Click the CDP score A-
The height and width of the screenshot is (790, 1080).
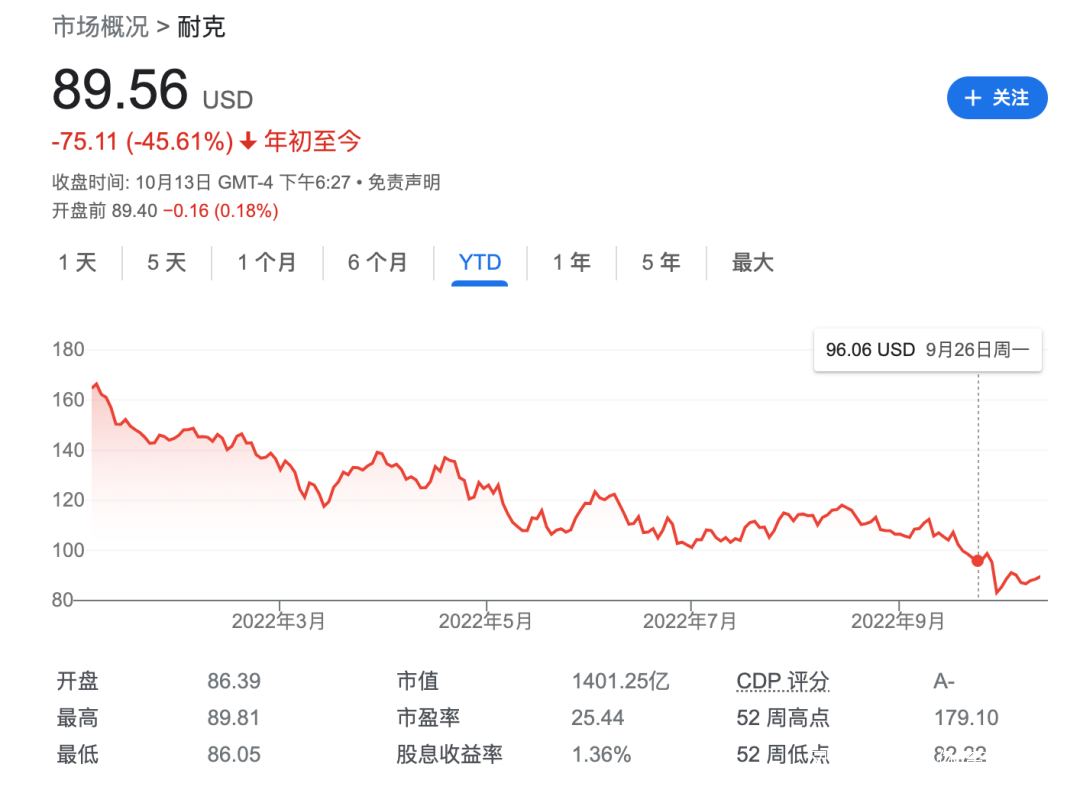coord(944,681)
